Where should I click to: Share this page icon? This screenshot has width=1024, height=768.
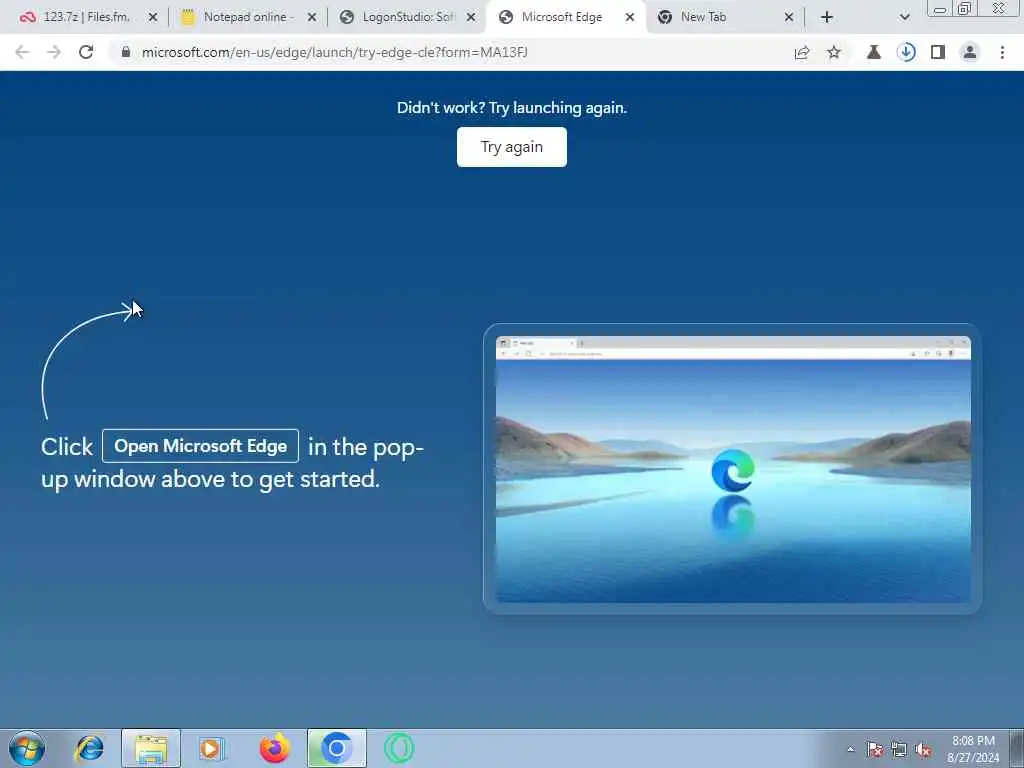[x=802, y=52]
